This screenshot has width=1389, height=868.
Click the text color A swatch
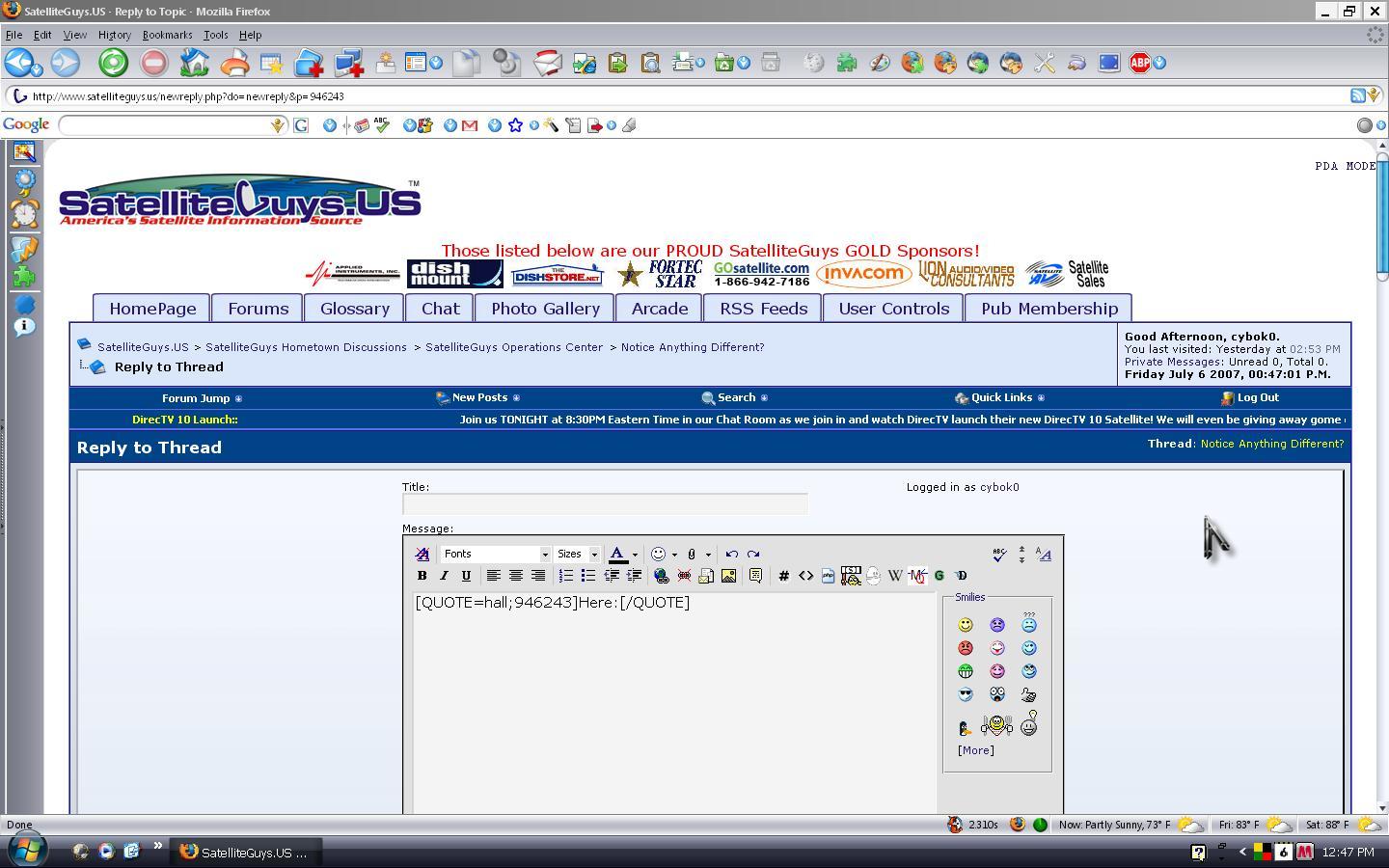click(x=617, y=554)
